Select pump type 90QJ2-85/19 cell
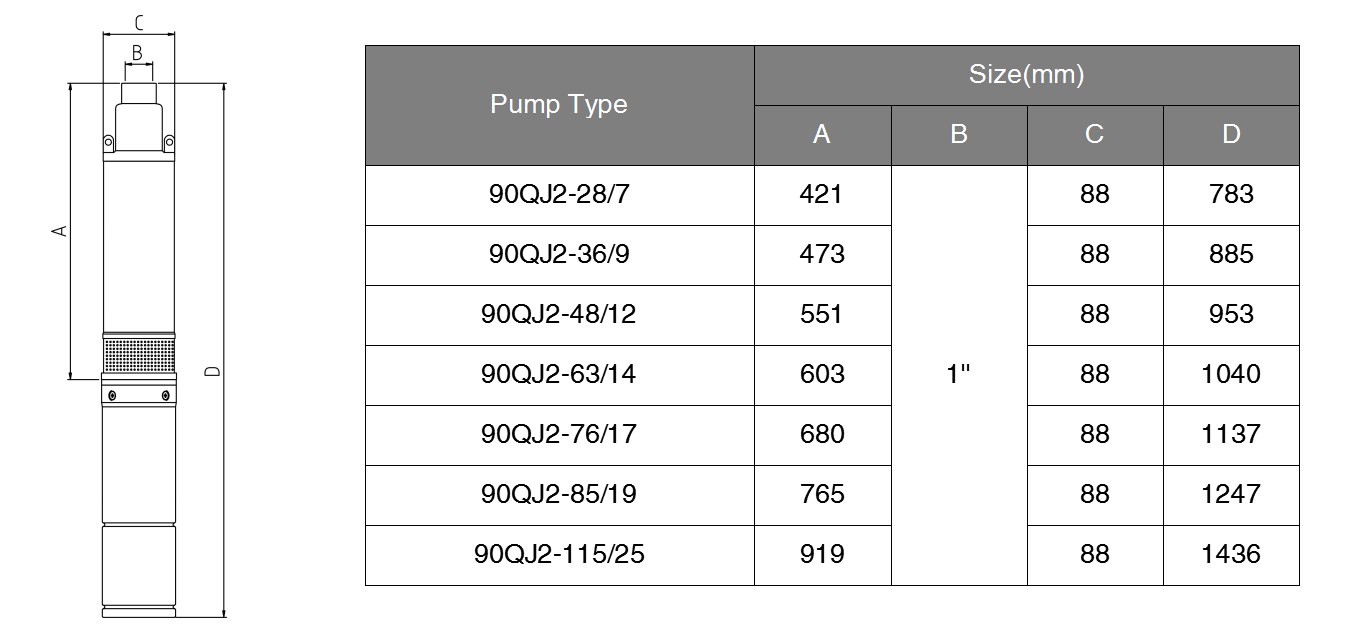The image size is (1353, 635). (x=559, y=495)
